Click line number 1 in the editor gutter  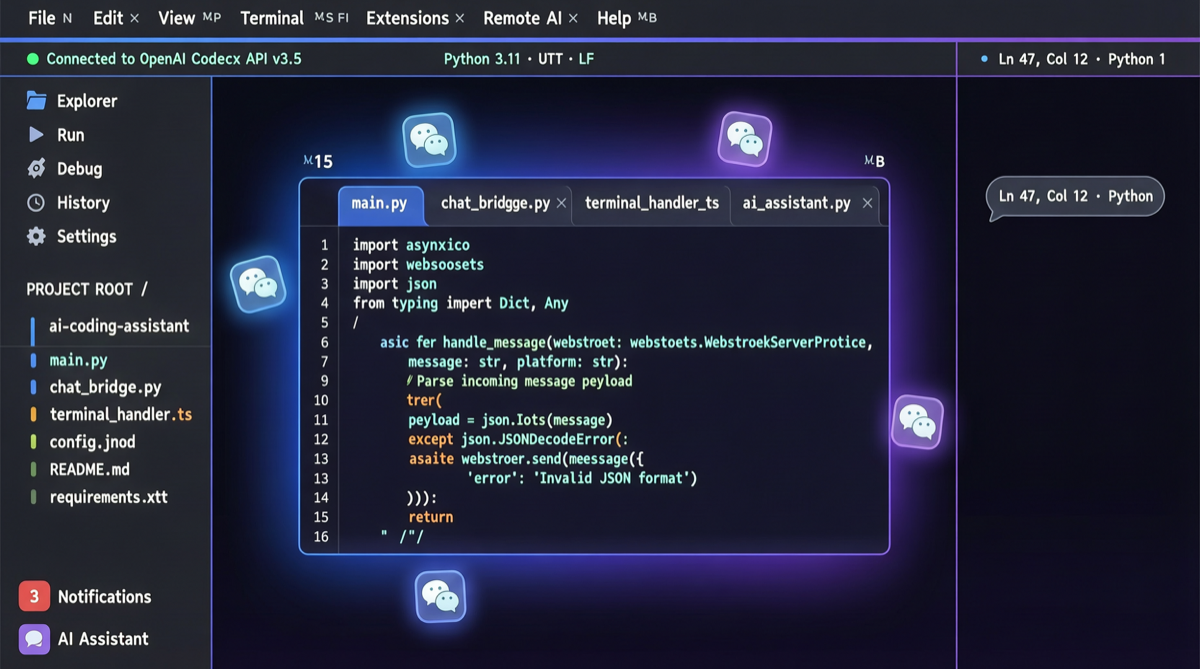[324, 245]
